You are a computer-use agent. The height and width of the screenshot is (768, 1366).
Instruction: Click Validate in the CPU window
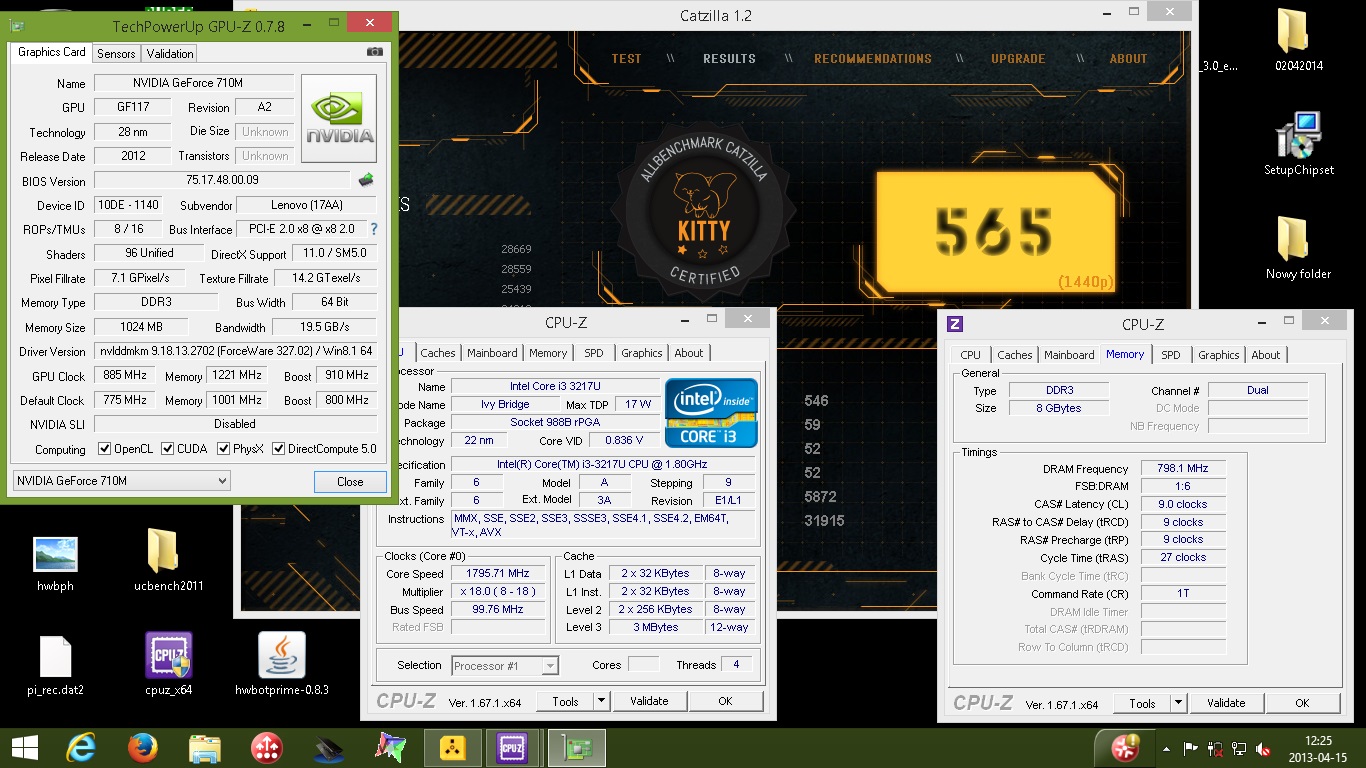pos(649,702)
